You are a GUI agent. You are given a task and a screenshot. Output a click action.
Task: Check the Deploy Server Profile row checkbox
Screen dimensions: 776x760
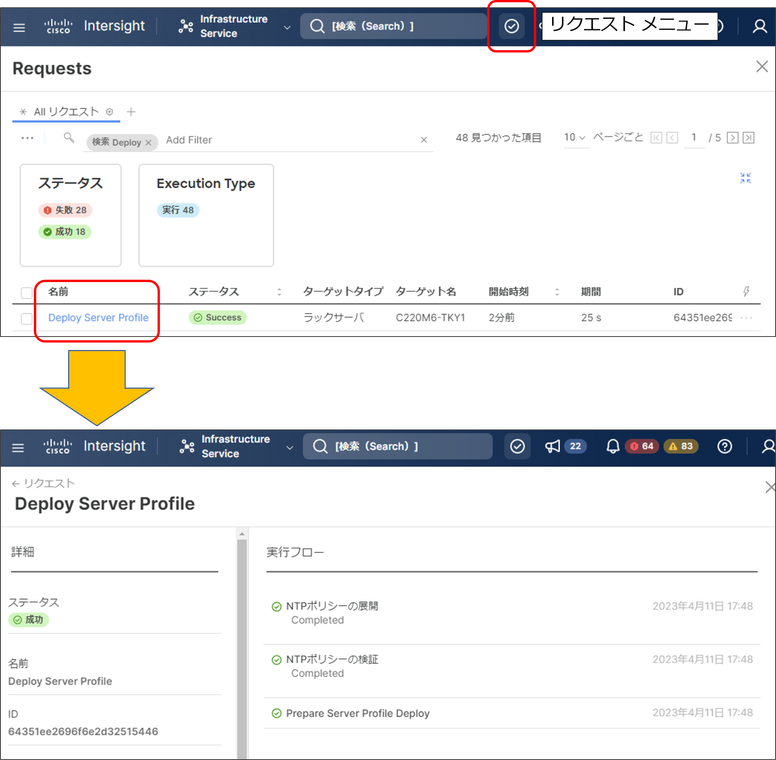pos(27,319)
